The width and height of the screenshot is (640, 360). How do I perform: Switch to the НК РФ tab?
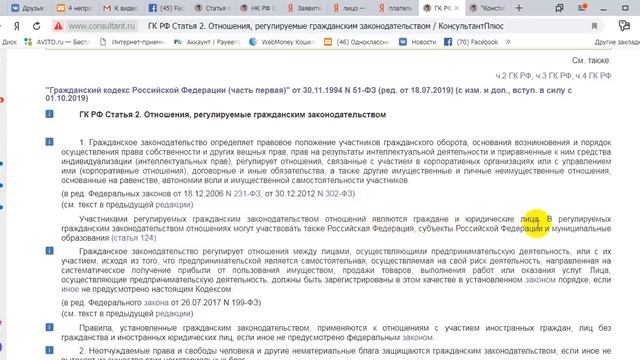click(257, 8)
